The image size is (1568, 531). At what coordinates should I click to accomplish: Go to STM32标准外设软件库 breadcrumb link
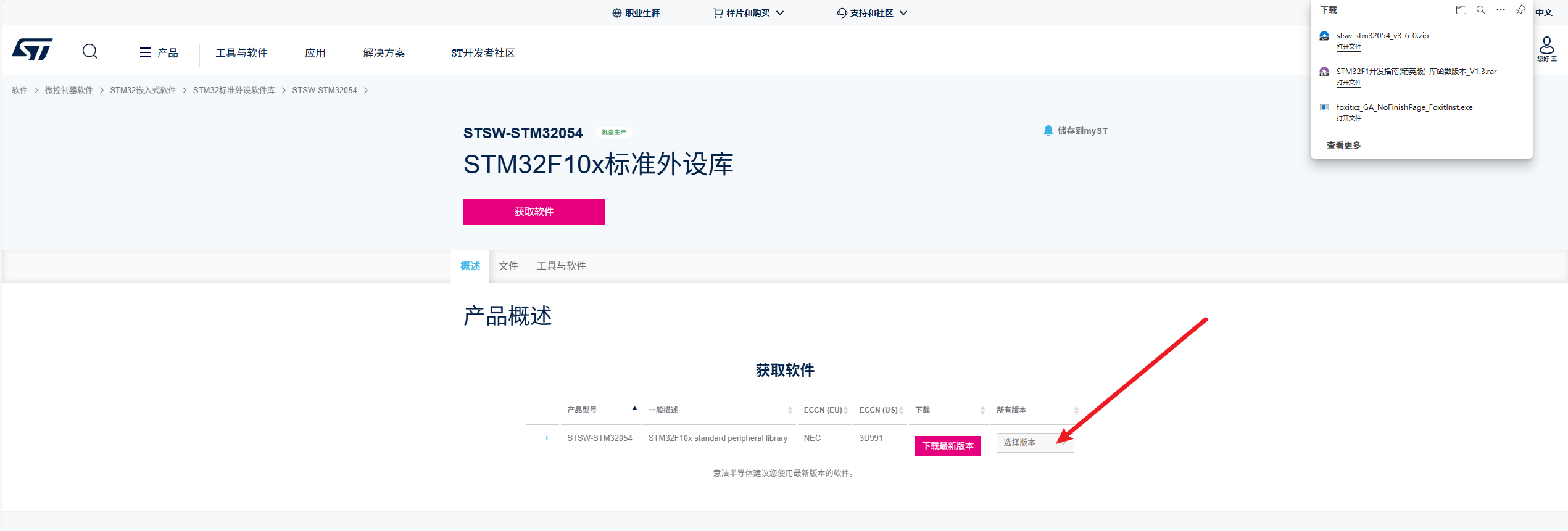point(234,91)
